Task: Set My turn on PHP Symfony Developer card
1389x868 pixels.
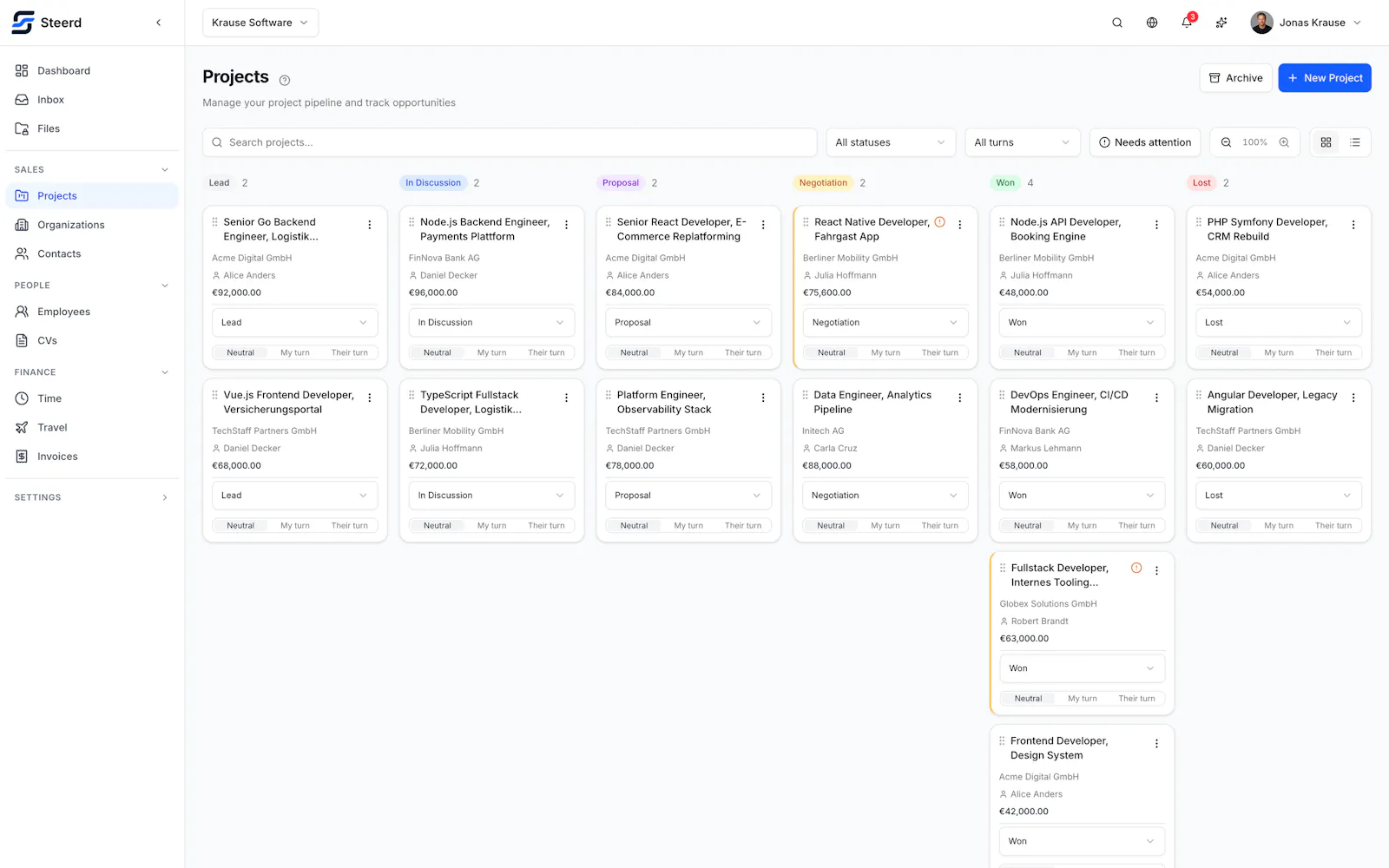Action: [x=1279, y=352]
